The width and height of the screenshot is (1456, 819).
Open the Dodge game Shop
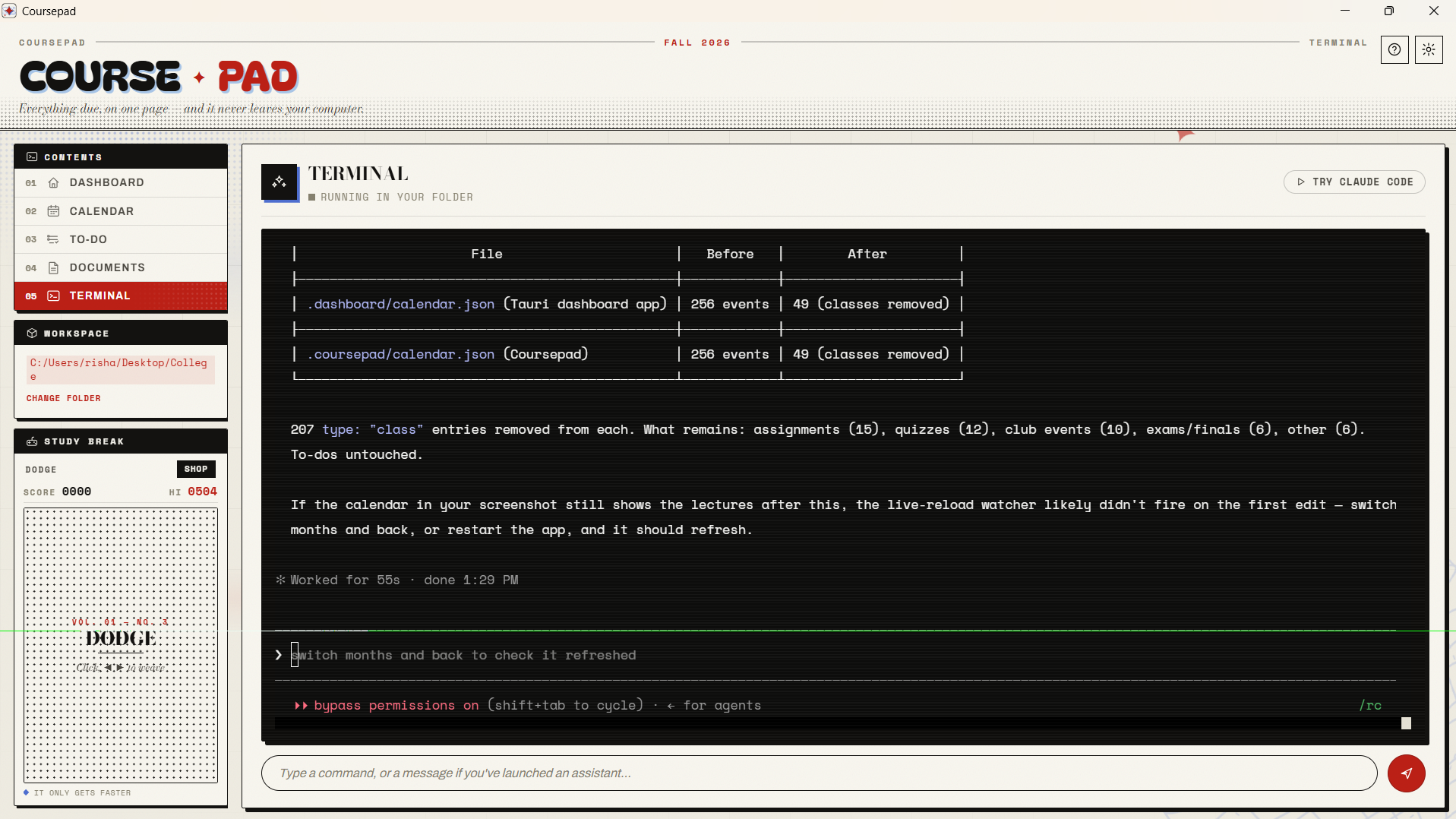click(x=196, y=469)
